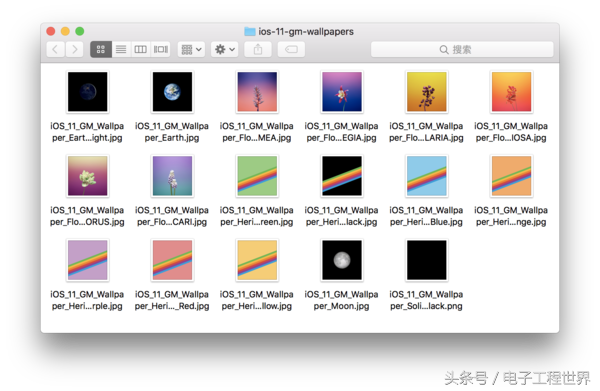
Task: Select the Heritage purple stripe thumbnail
Action: coord(88,260)
